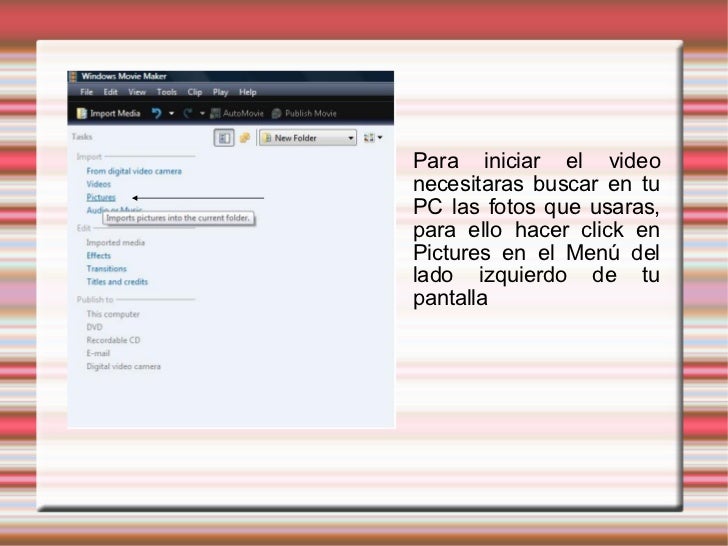Choose Publish to DVD
Image resolution: width=728 pixels, height=546 pixels.
(x=94, y=327)
